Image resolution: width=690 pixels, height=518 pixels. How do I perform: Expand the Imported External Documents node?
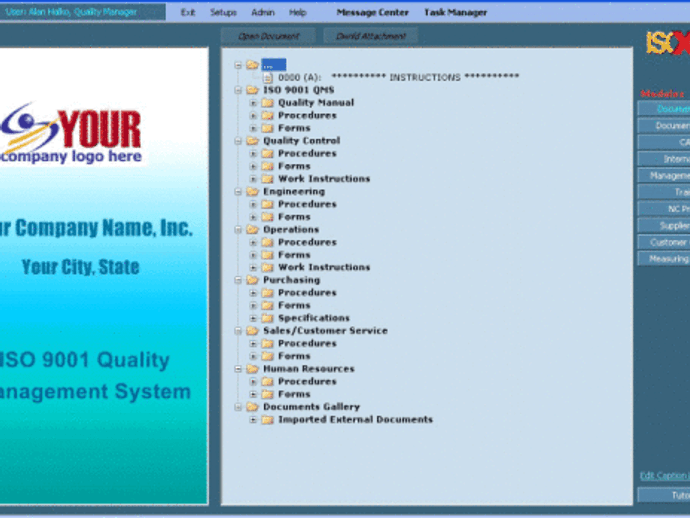point(253,419)
